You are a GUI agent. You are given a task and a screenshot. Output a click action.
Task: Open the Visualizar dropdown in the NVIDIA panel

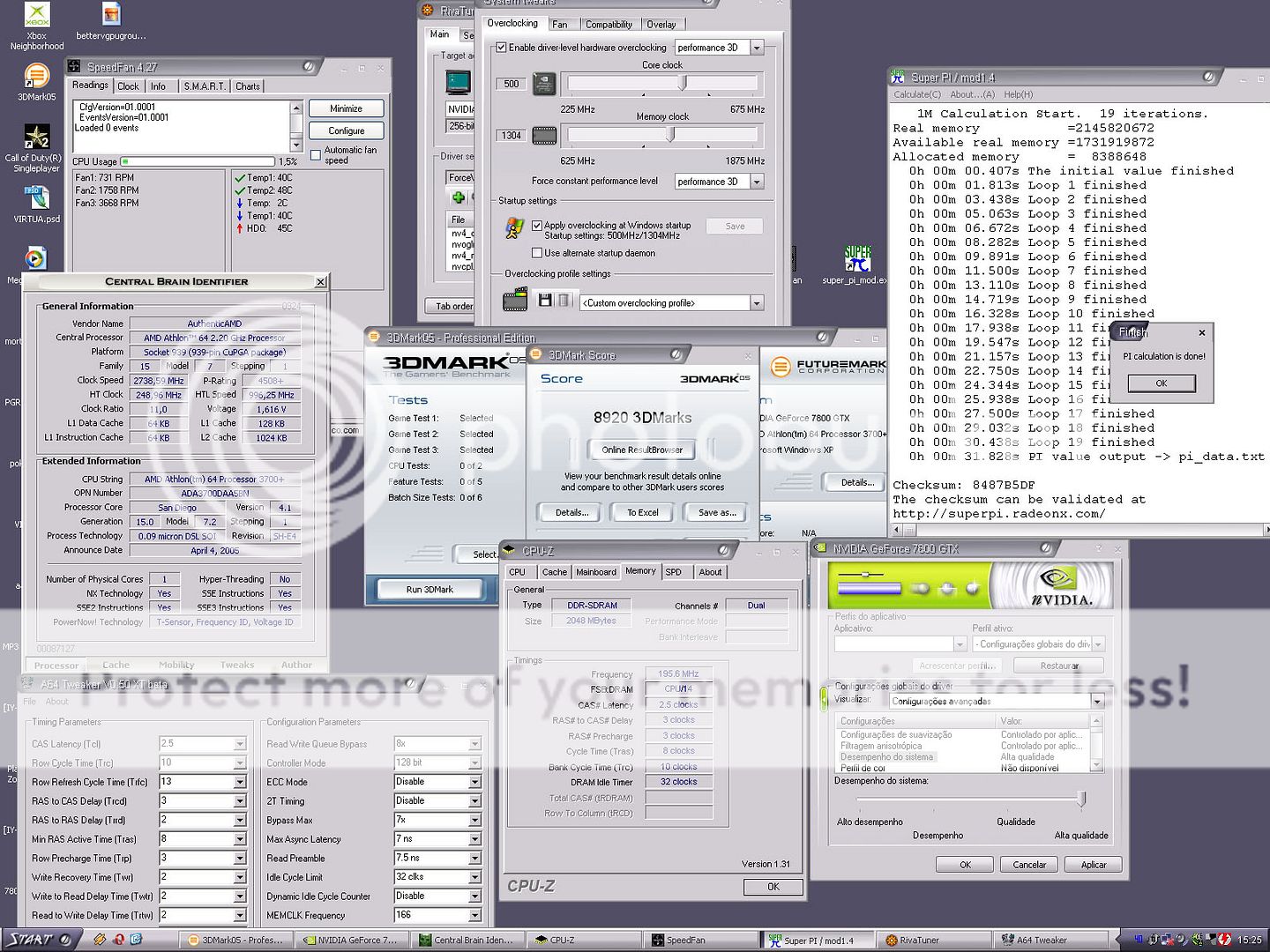tap(1097, 702)
